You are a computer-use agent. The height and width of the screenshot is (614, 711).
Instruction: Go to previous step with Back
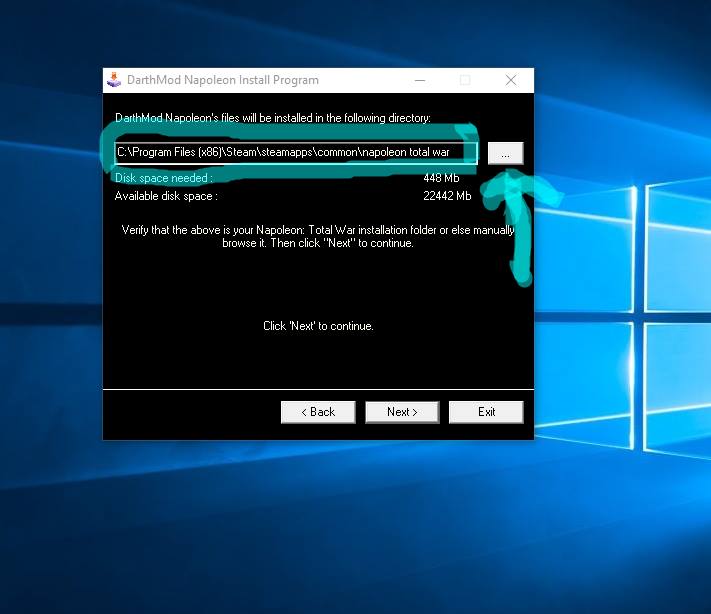click(x=318, y=412)
